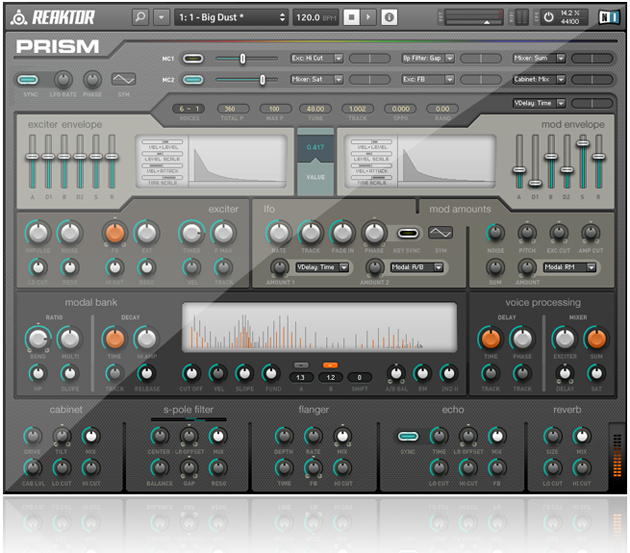Open the small arrow menu next to search
Screen dimensions: 630x553
pos(161,17)
